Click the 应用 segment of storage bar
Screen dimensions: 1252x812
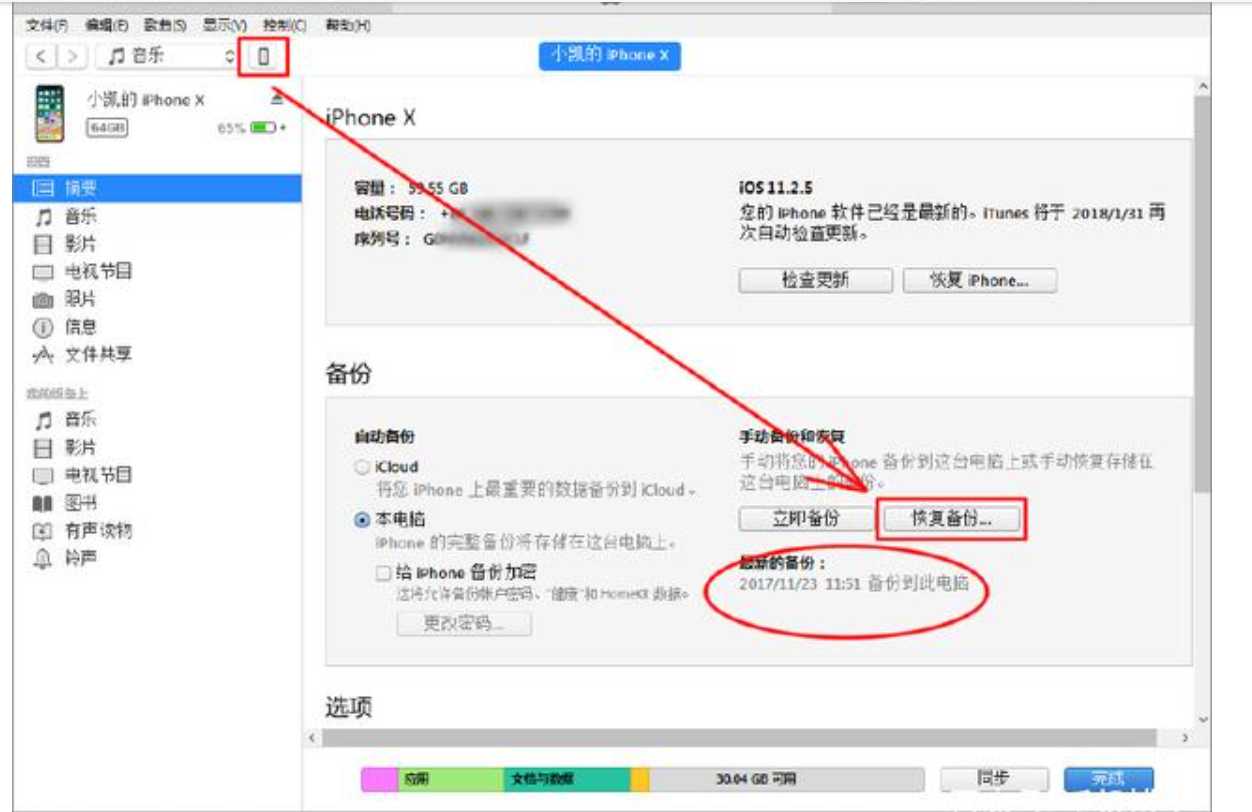tap(448, 779)
